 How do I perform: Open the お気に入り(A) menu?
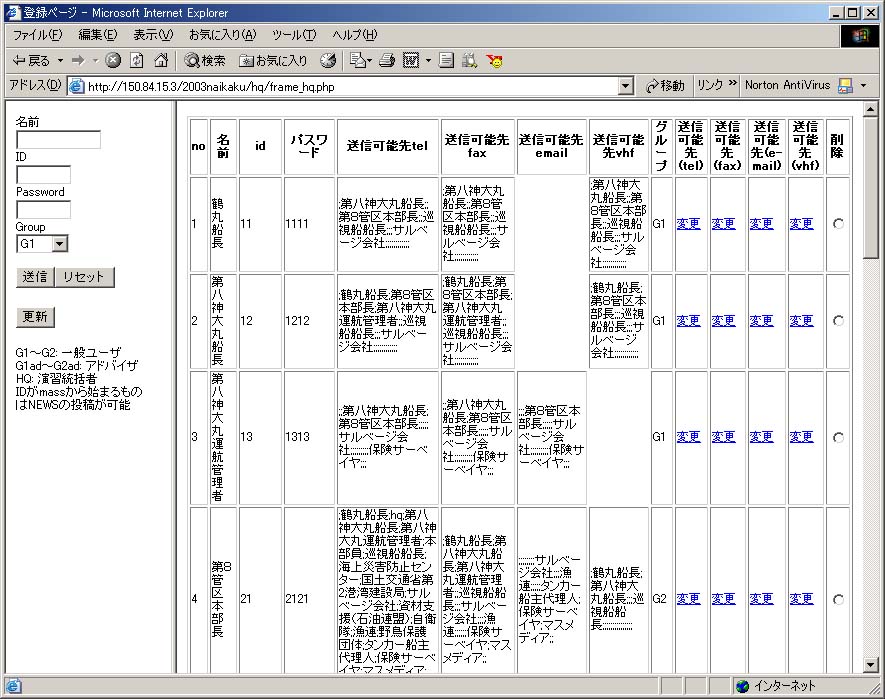(222, 35)
